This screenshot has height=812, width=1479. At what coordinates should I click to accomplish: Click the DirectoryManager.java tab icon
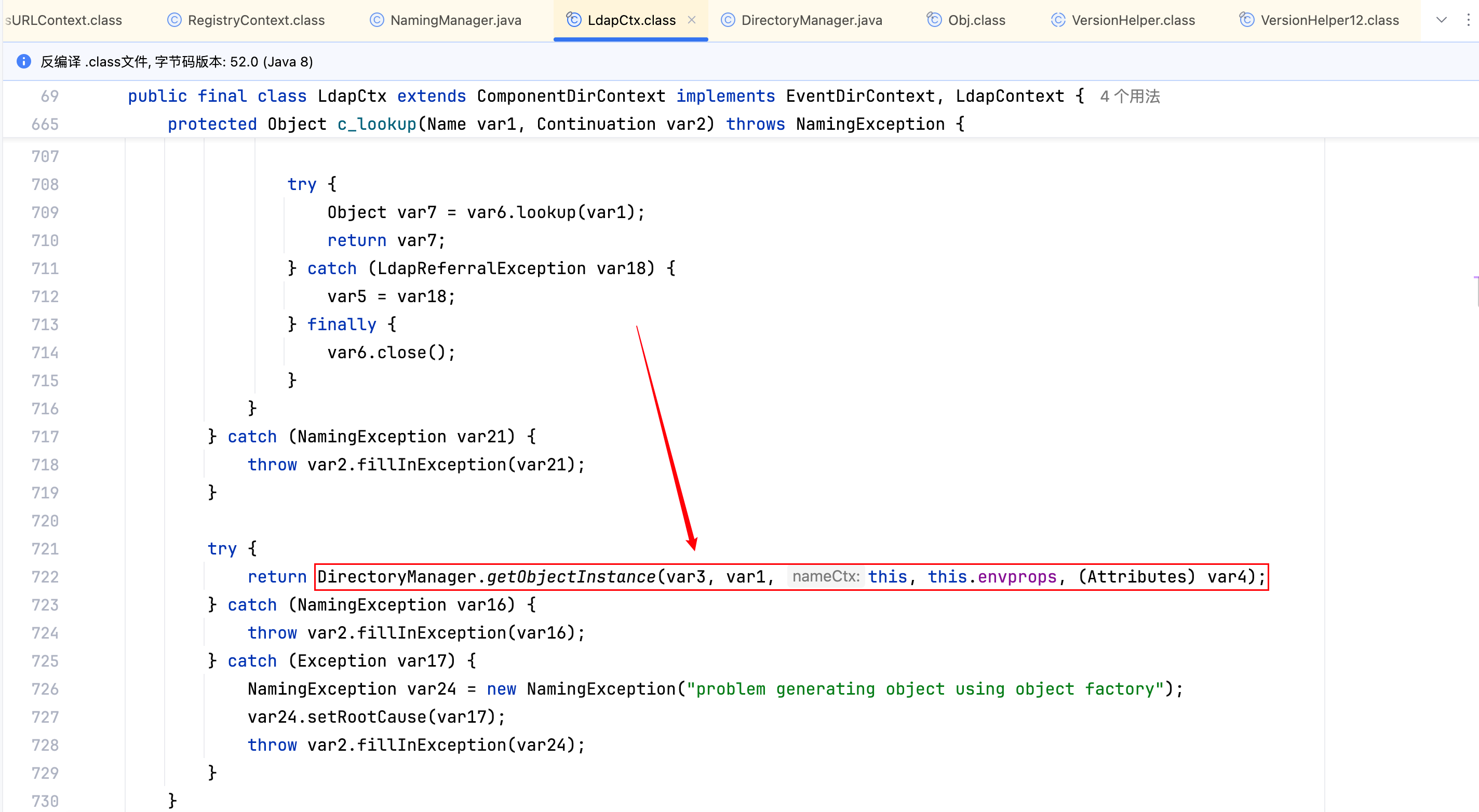(x=728, y=20)
